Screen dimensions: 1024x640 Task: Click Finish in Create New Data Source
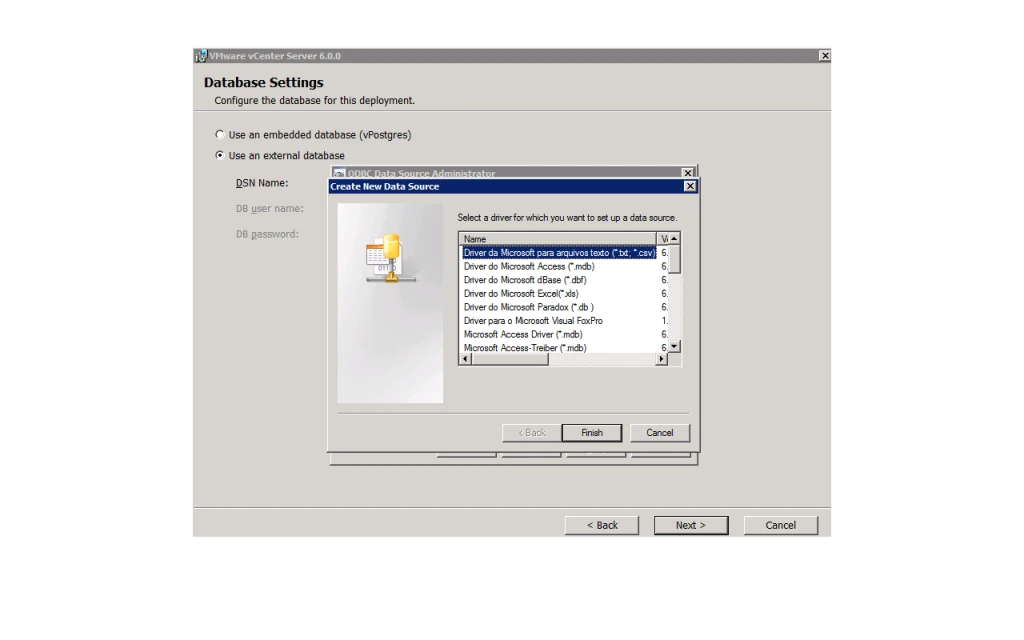592,433
